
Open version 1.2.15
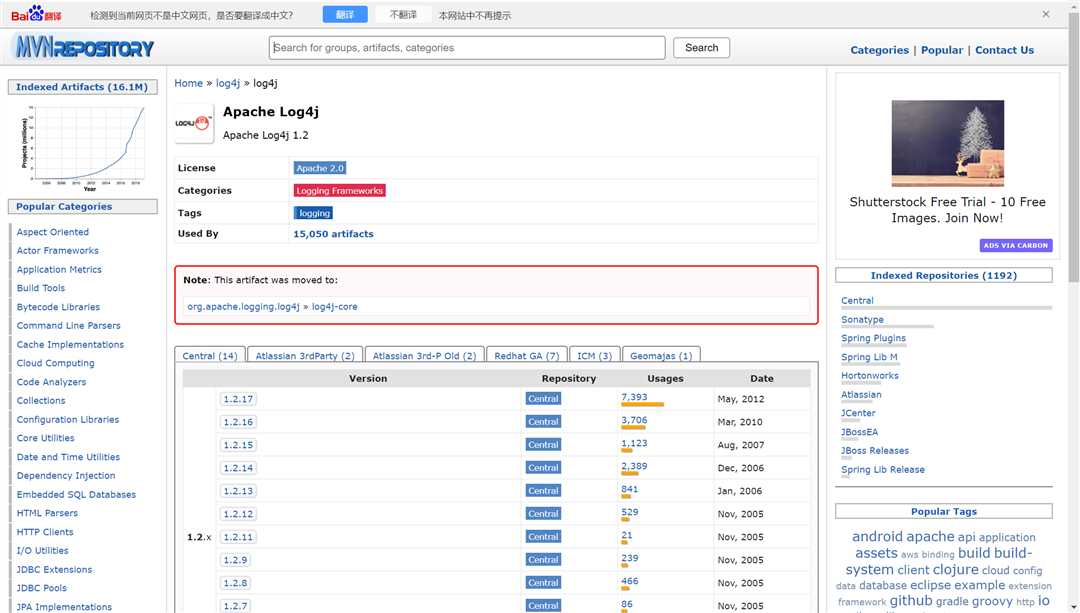(238, 445)
